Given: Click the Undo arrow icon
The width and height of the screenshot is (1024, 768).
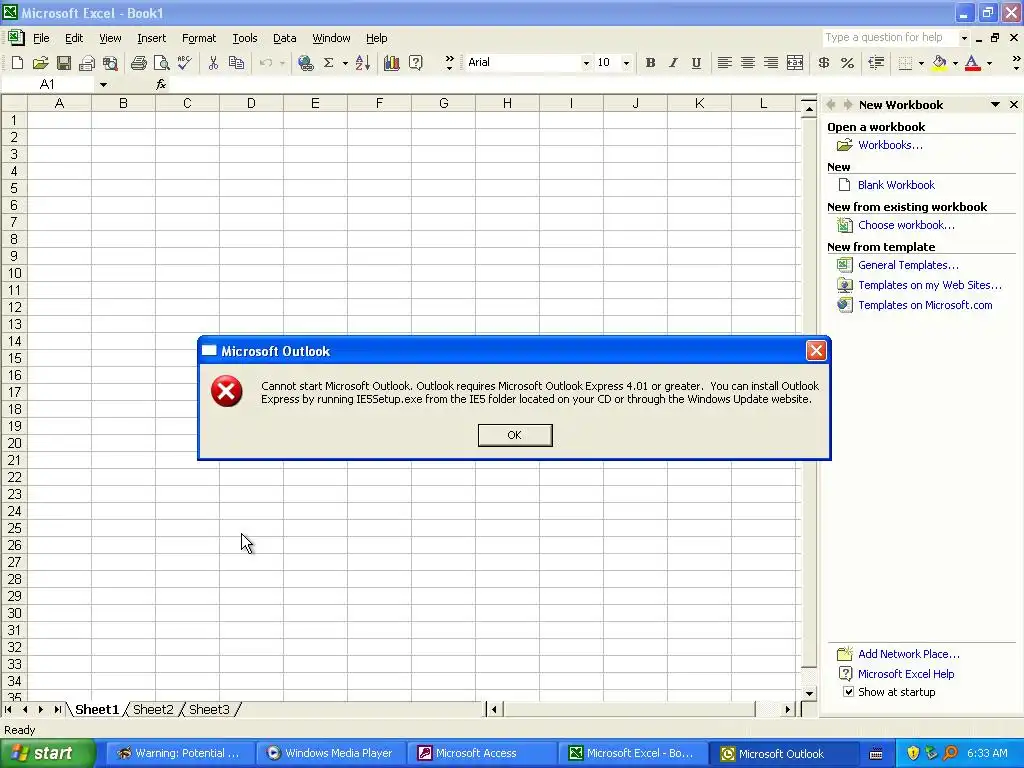Looking at the screenshot, I should click(x=265, y=63).
